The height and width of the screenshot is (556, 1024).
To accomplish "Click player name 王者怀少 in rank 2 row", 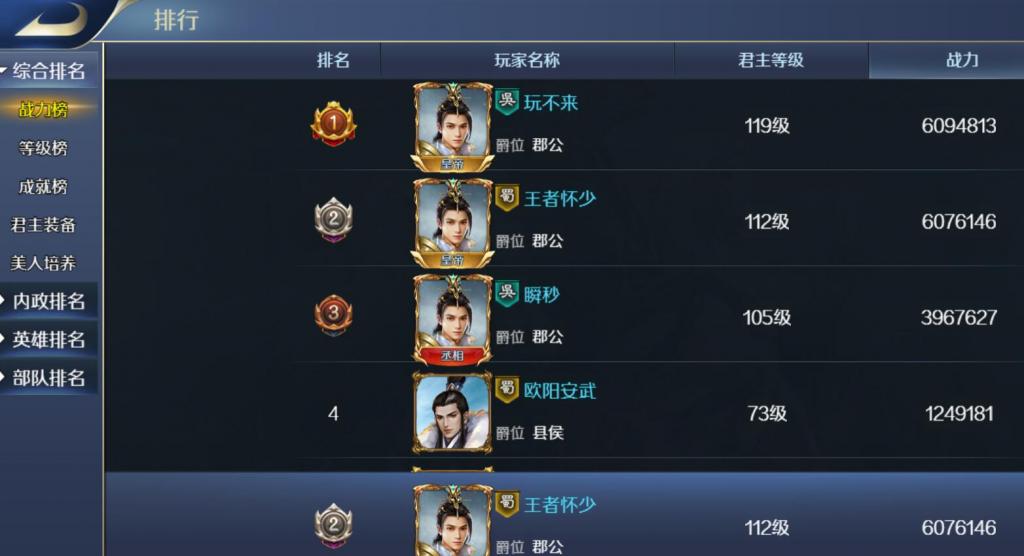I will point(560,198).
